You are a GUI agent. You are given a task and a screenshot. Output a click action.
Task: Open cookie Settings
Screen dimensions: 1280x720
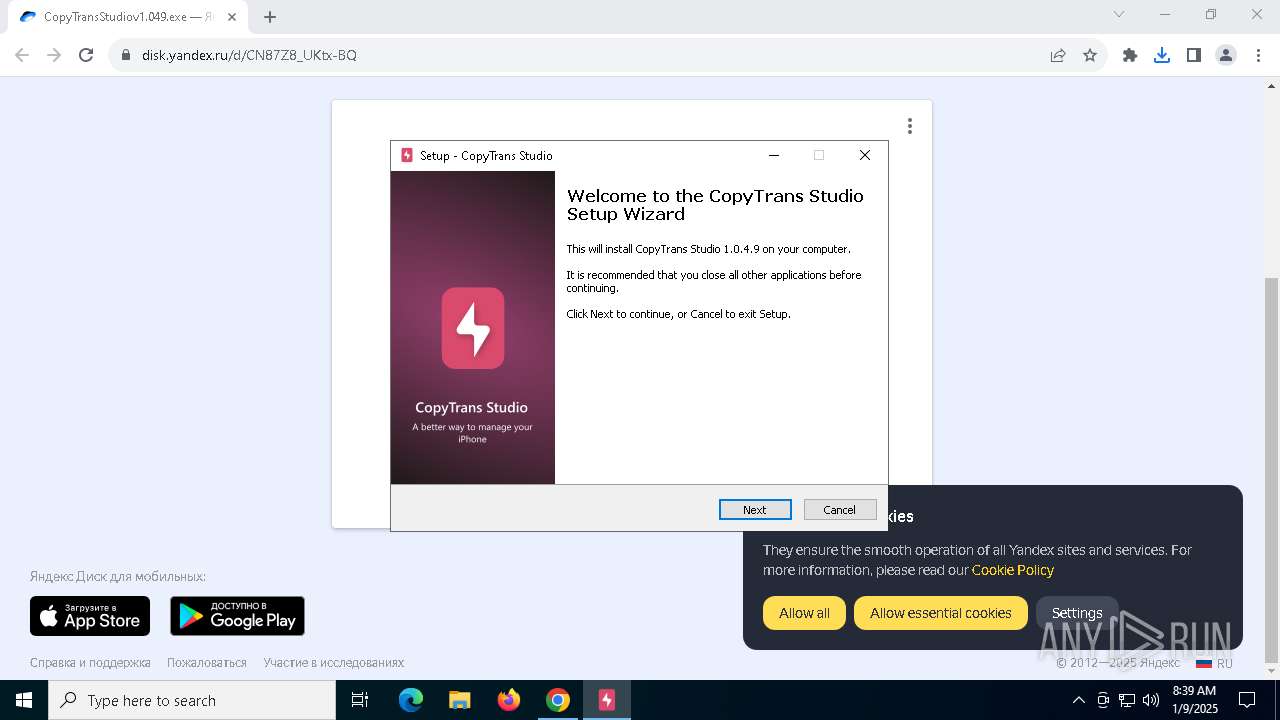click(x=1077, y=613)
